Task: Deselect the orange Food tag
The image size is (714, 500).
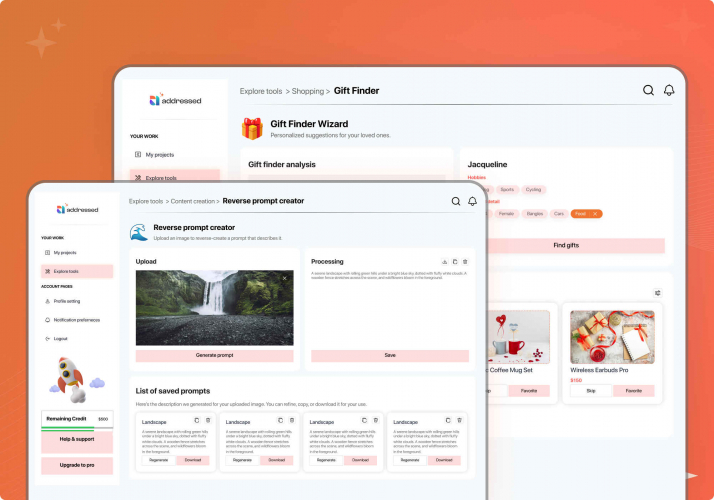Action: (586, 214)
